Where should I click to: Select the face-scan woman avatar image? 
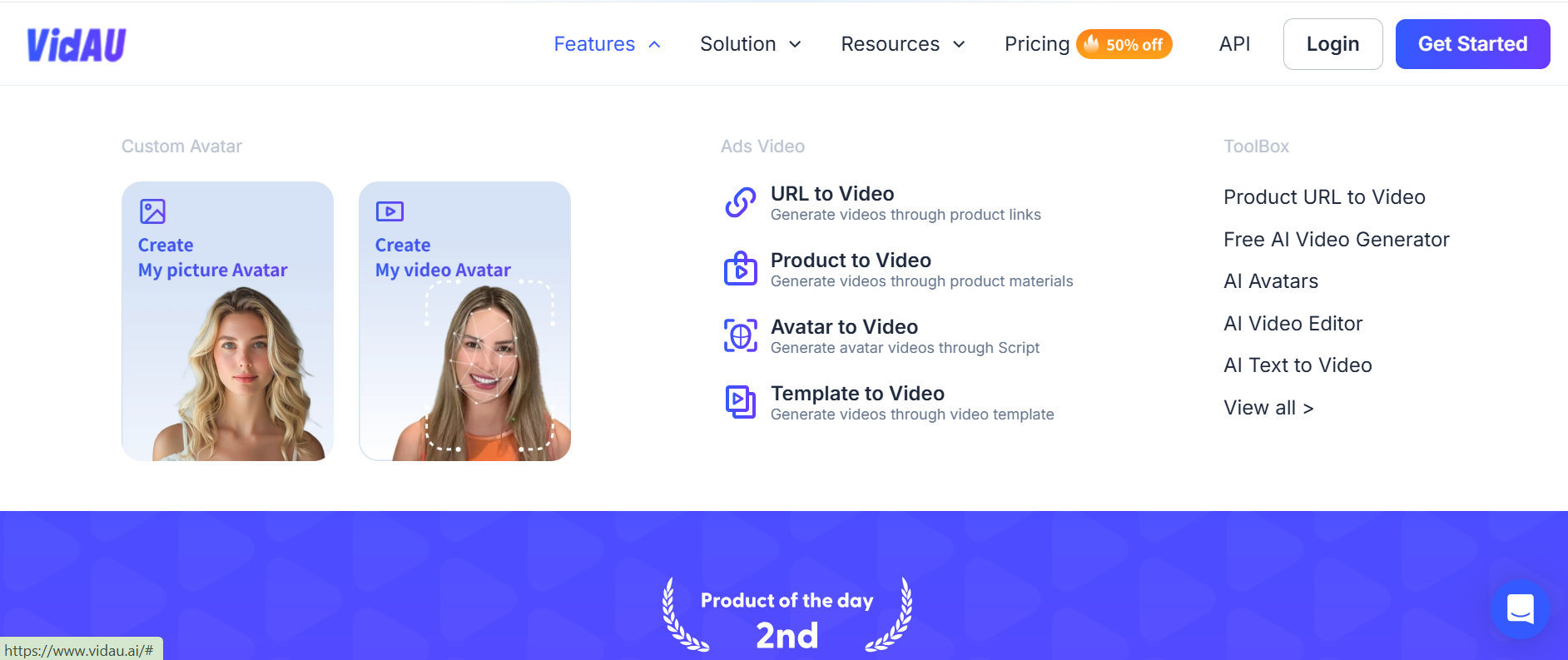(481, 373)
